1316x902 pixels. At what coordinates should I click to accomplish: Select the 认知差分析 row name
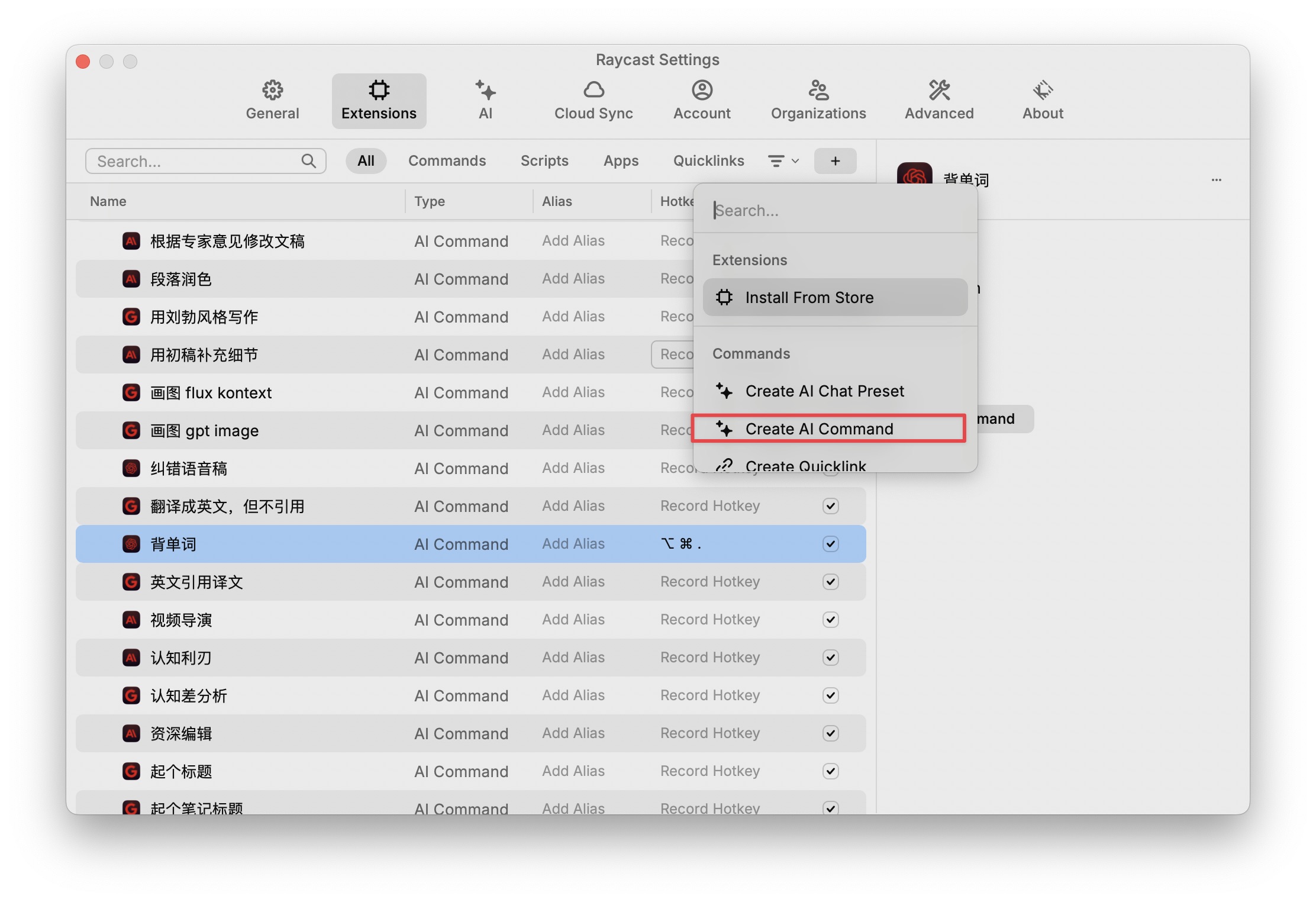[x=189, y=695]
